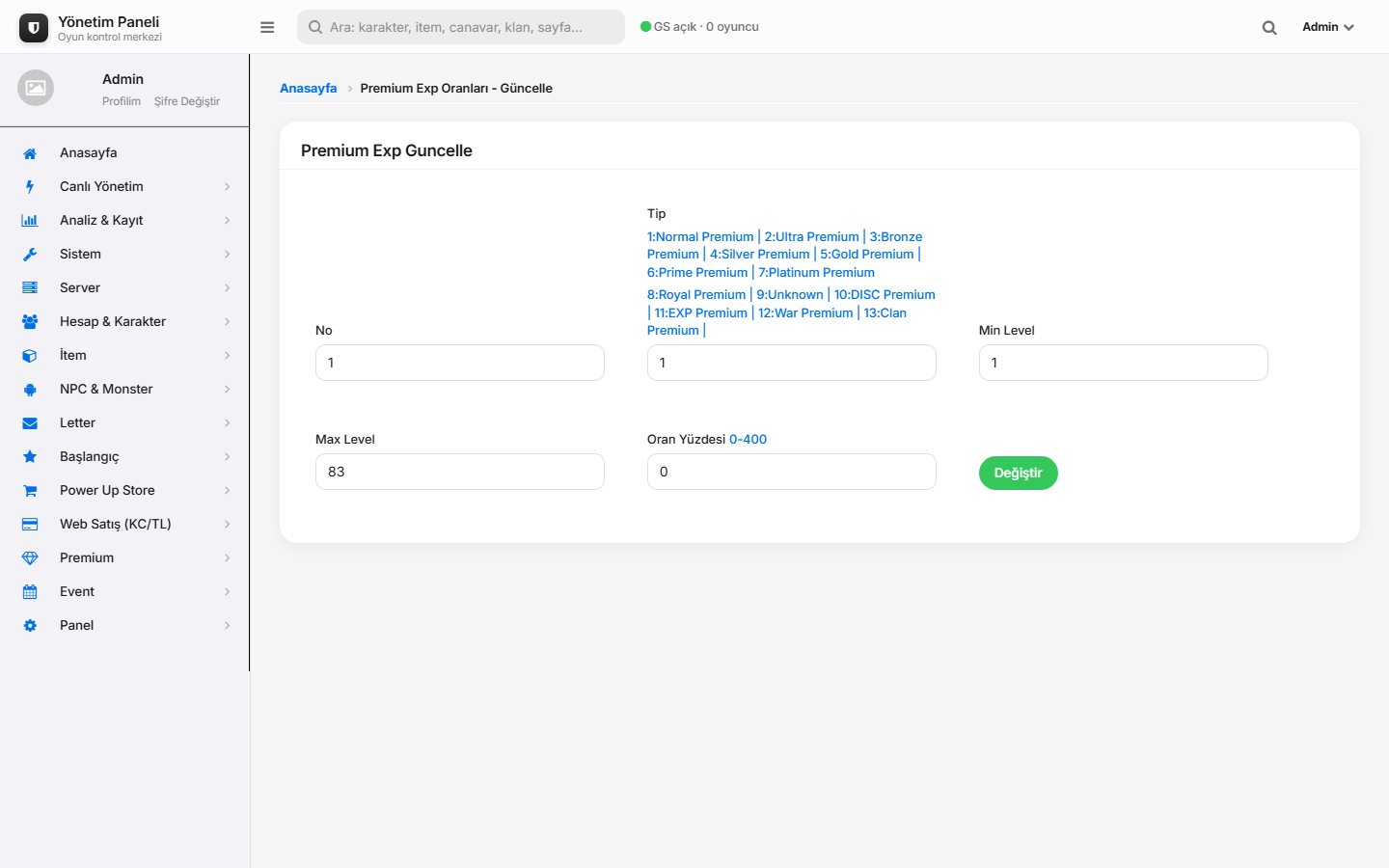Click the green Değiştir button
The height and width of the screenshot is (868, 1389).
(x=1018, y=473)
